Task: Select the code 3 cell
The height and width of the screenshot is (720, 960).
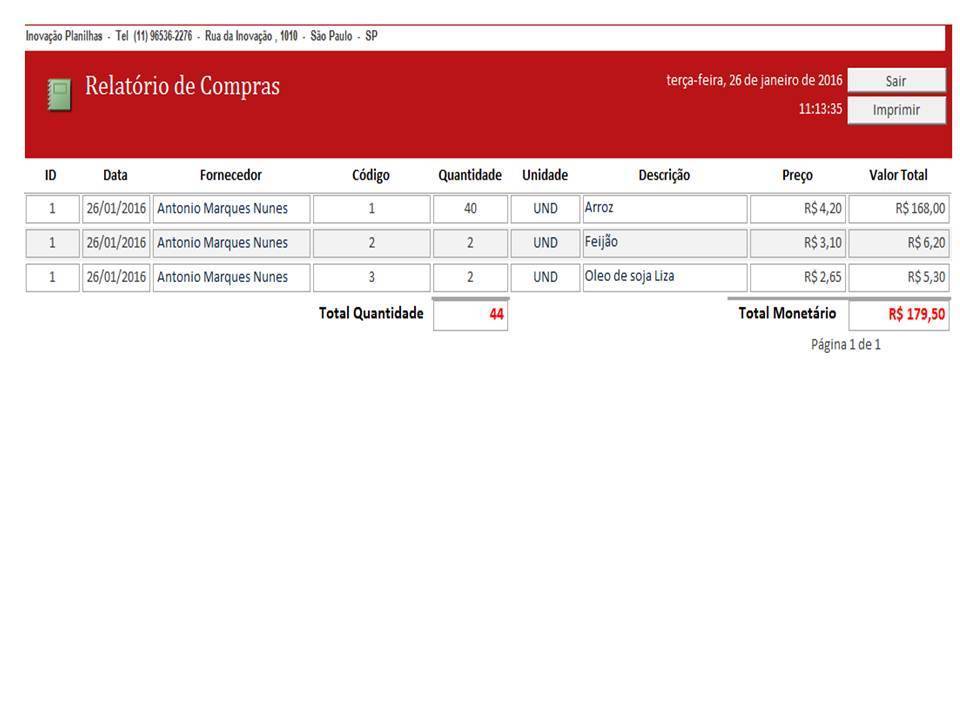Action: click(372, 277)
